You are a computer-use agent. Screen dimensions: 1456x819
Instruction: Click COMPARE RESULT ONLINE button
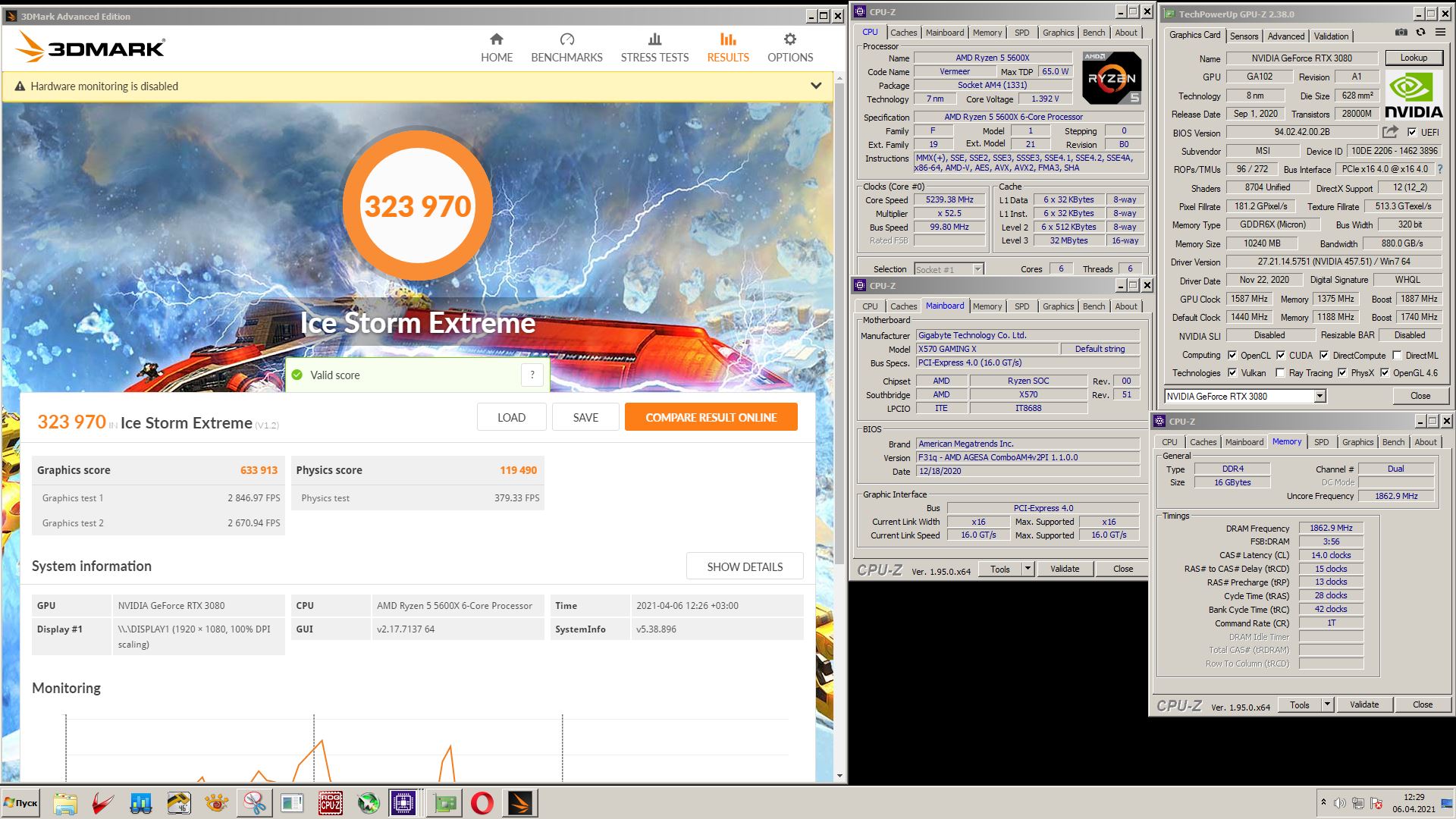(711, 417)
